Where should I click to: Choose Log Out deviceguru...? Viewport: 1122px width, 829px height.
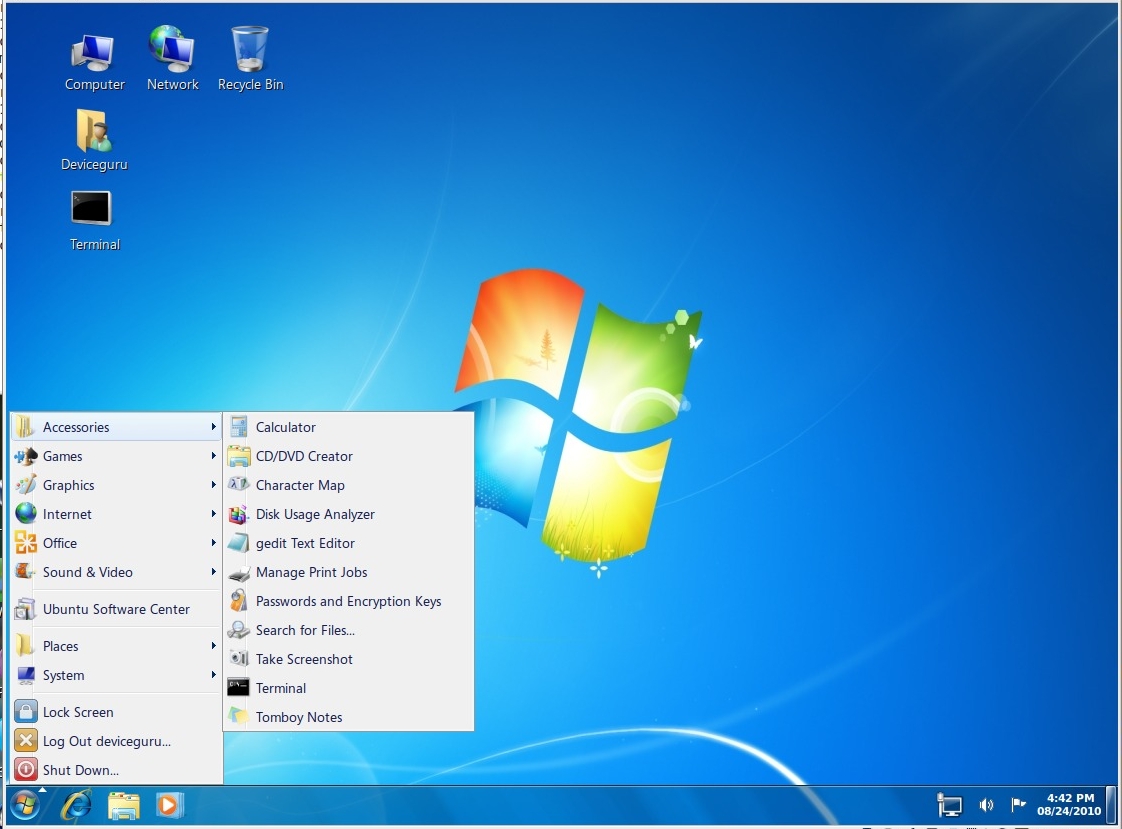click(x=116, y=741)
